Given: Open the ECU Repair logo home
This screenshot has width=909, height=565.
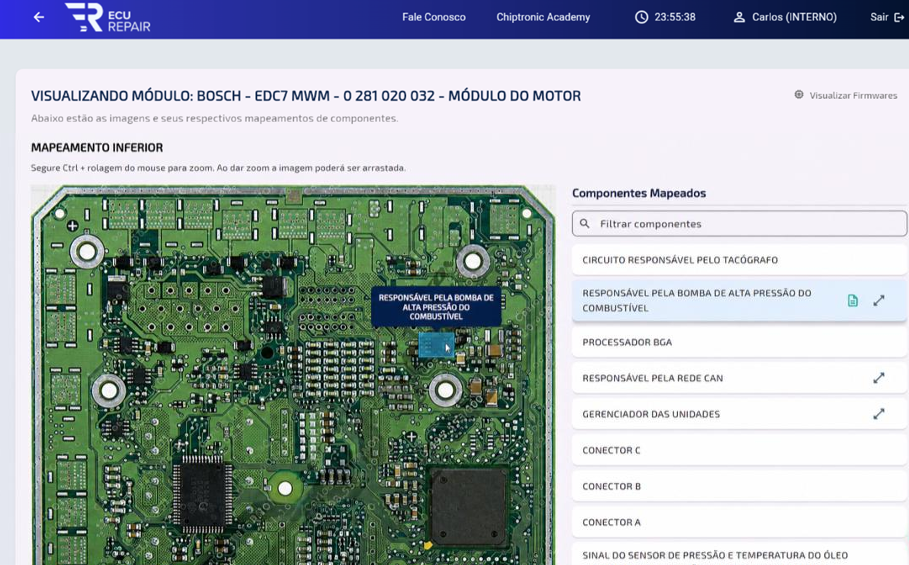Looking at the screenshot, I should [108, 17].
